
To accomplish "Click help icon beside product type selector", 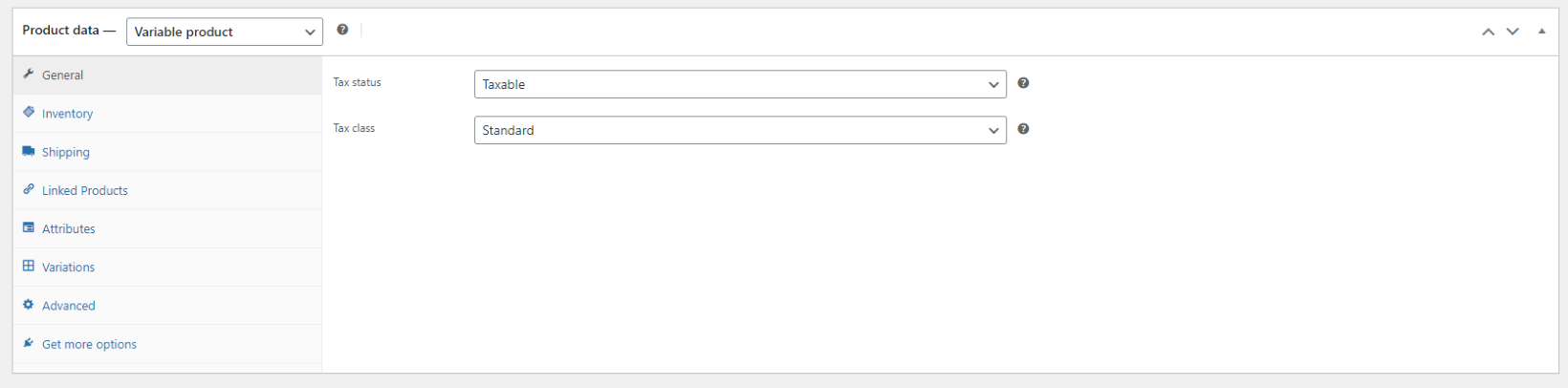I will [342, 30].
